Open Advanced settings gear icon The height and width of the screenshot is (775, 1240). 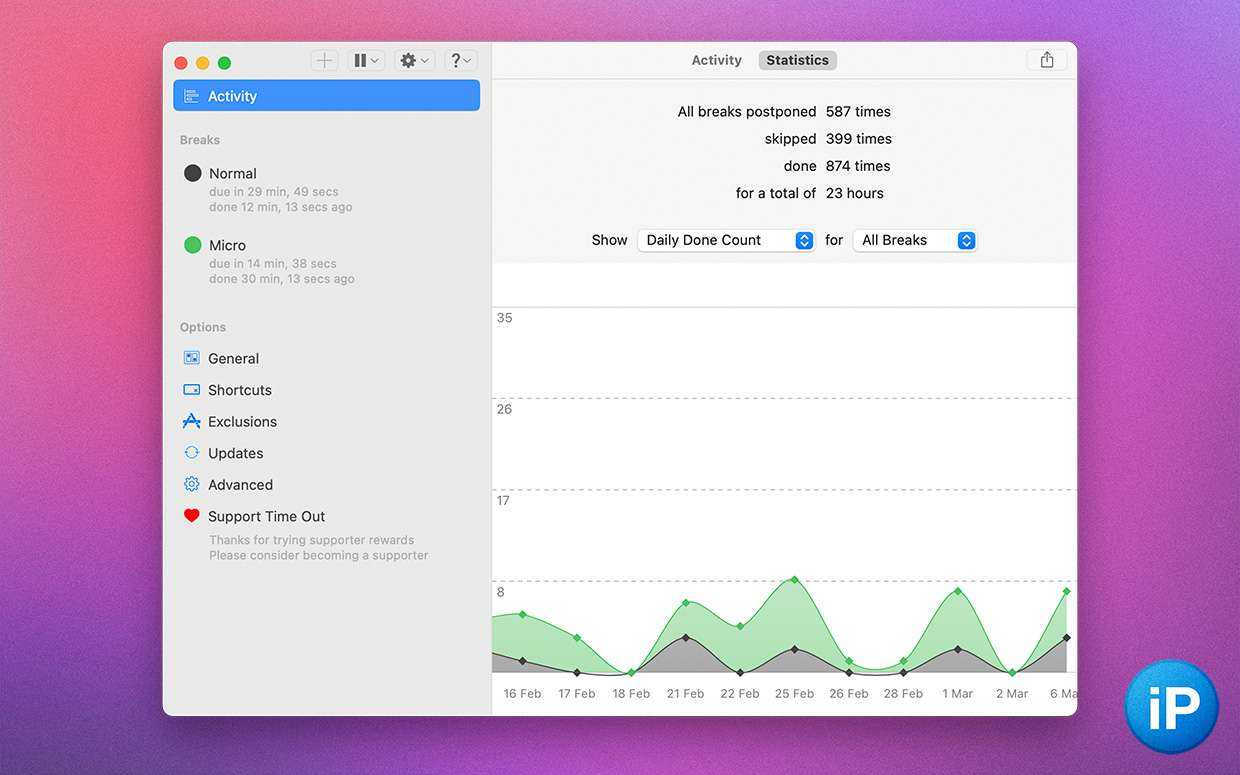tap(192, 484)
